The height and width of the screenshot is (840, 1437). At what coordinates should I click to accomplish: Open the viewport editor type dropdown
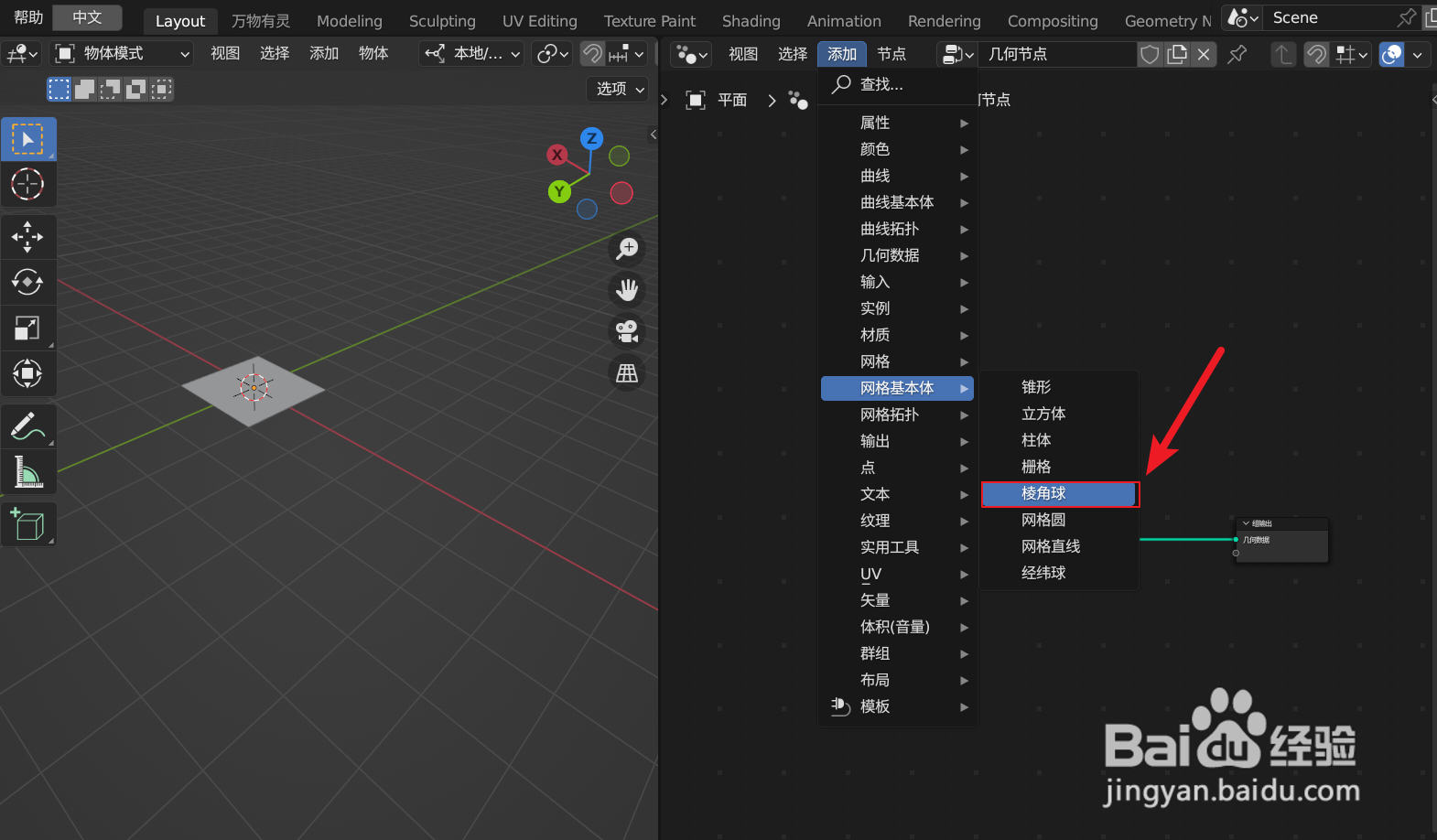[x=22, y=54]
